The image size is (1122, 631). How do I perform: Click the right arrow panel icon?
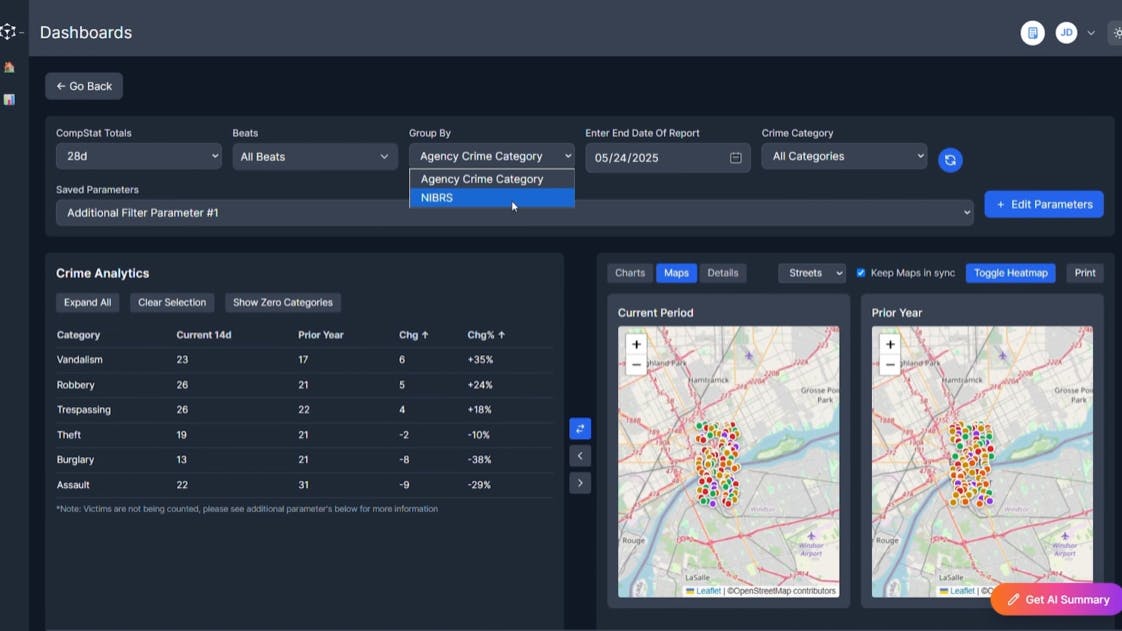[x=580, y=483]
